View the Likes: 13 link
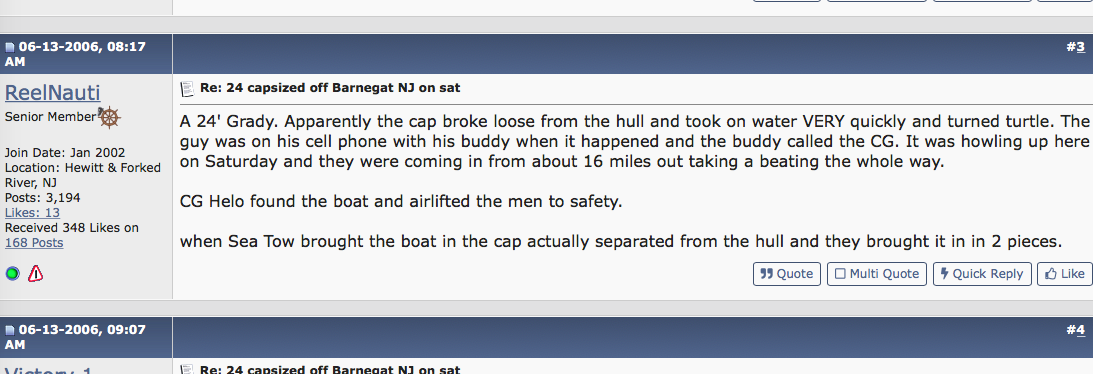Screen dimensions: 1093x374 [x=32, y=212]
